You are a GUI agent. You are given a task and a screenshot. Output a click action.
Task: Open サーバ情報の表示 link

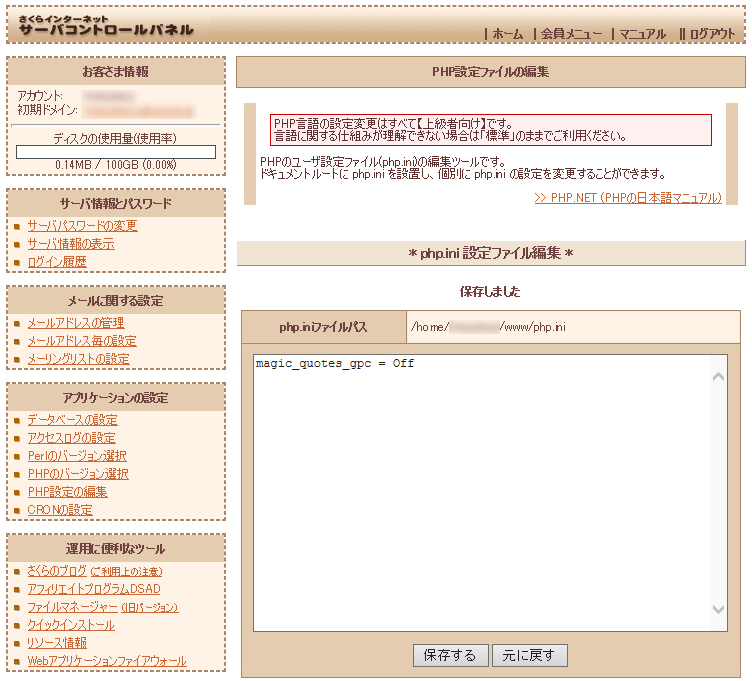tap(70, 244)
